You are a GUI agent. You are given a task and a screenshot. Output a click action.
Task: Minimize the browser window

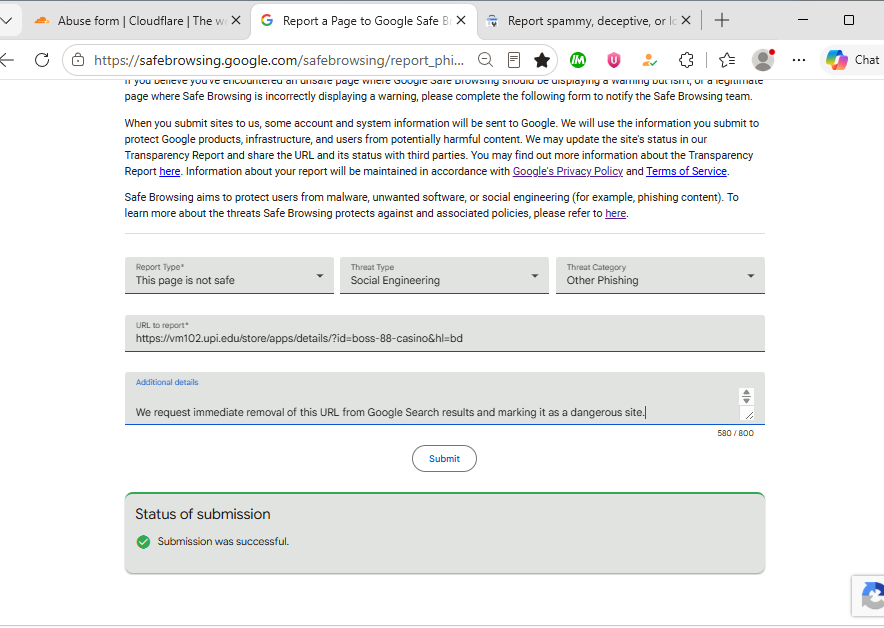coord(803,20)
